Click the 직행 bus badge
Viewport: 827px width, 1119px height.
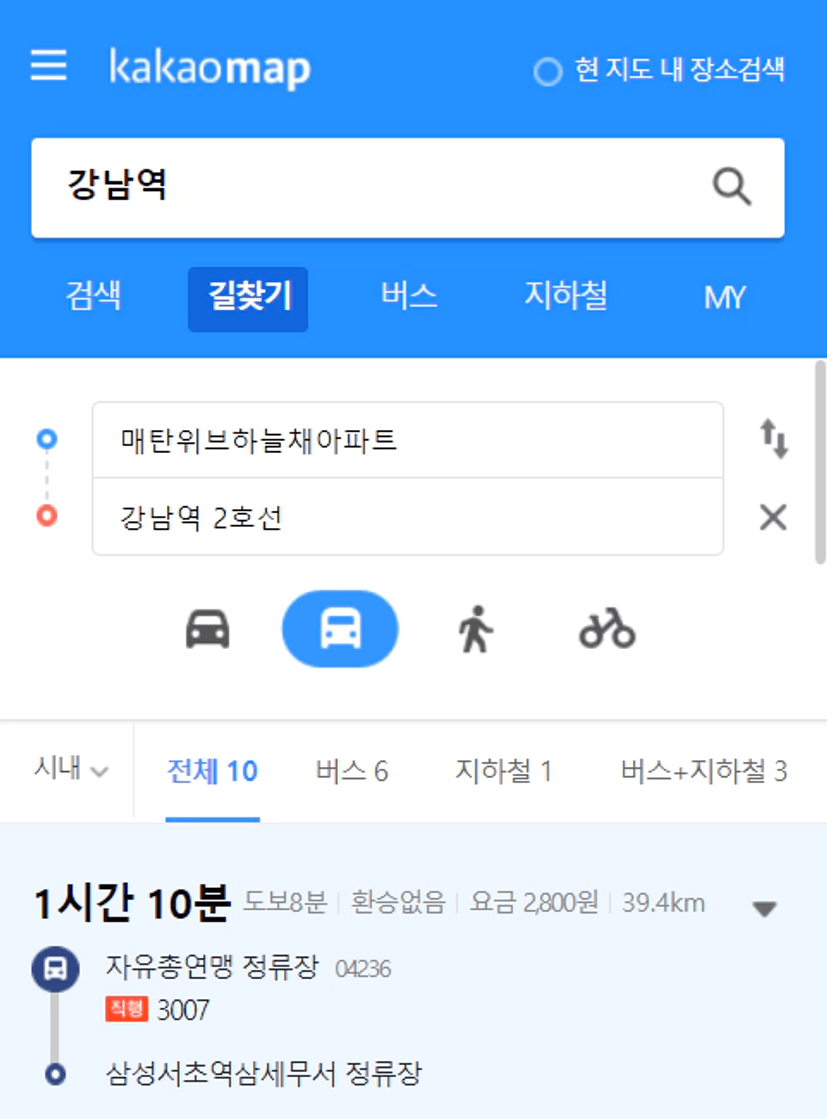pos(126,1009)
